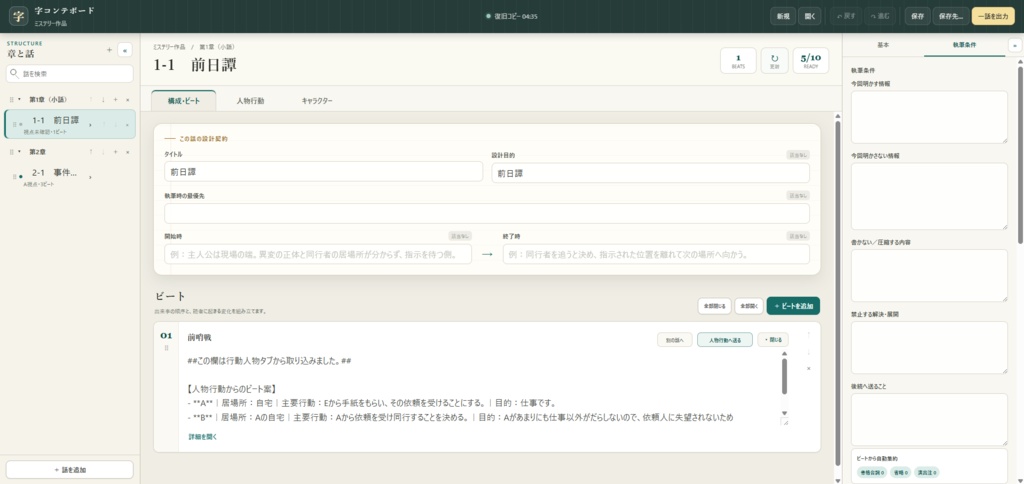Switch to the 人物行動 tab
The height and width of the screenshot is (484, 1024).
(250, 101)
